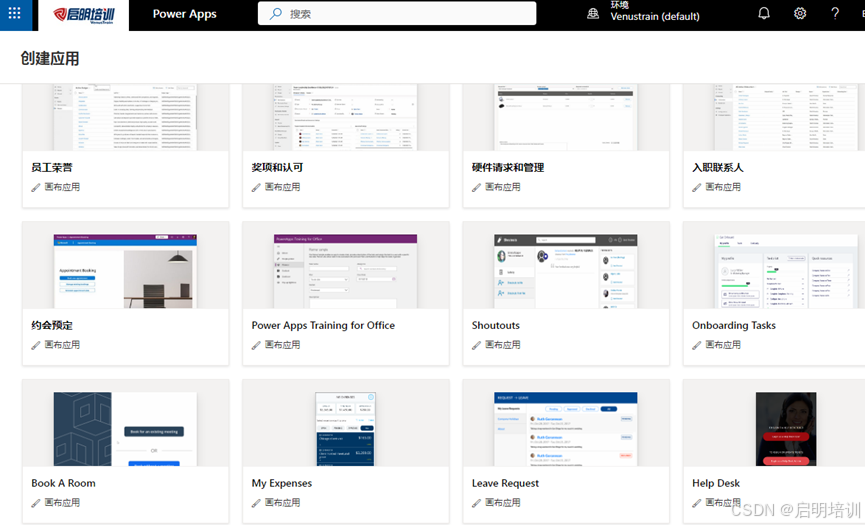865x525 pixels.
Task: Open the help question mark
Action: pos(835,13)
